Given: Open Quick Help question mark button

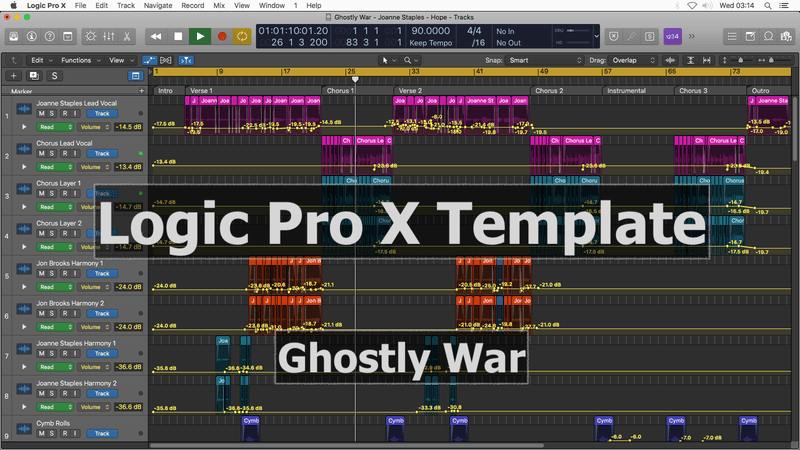Looking at the screenshot, I should [49, 36].
